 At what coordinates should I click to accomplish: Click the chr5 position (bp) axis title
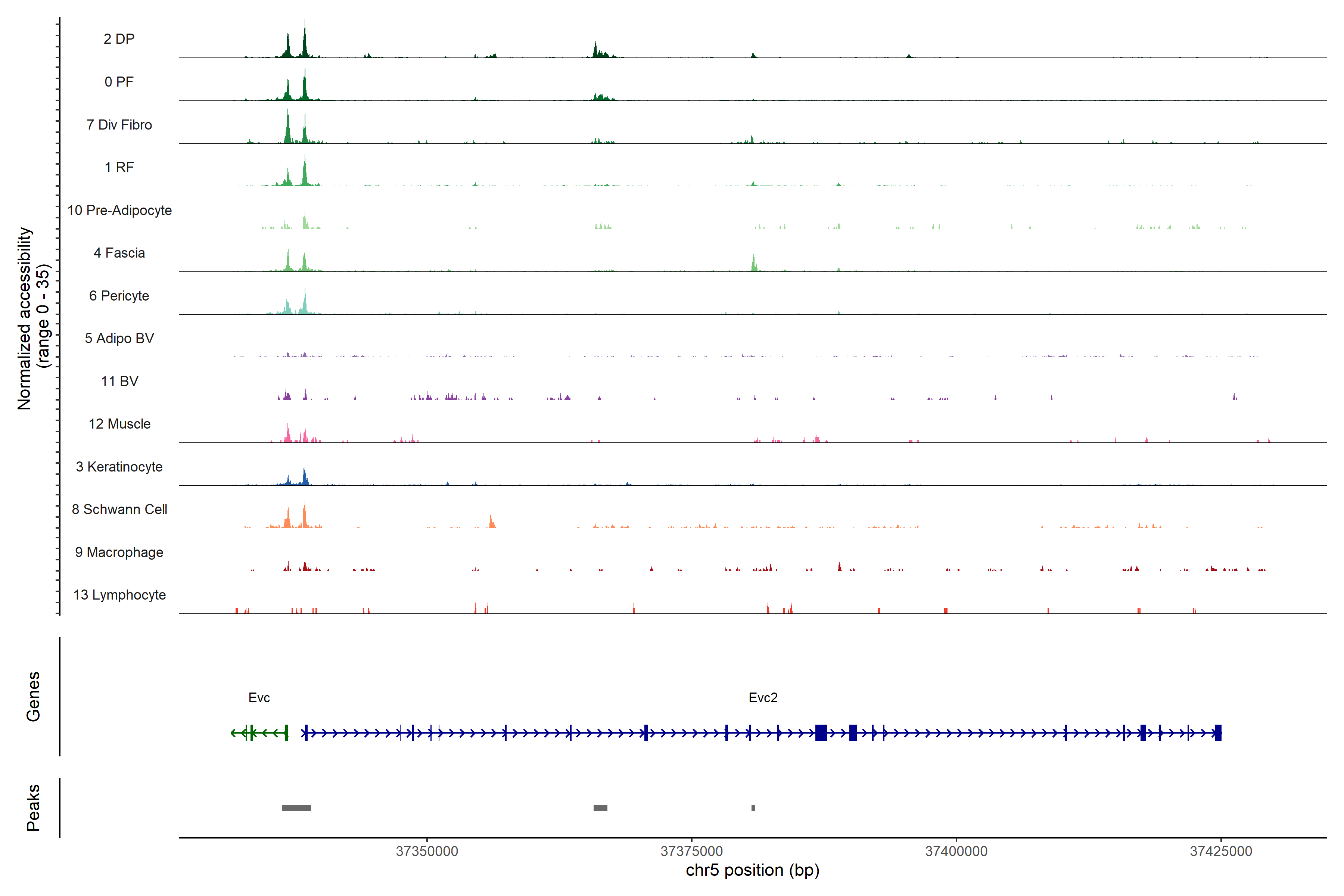(752, 870)
